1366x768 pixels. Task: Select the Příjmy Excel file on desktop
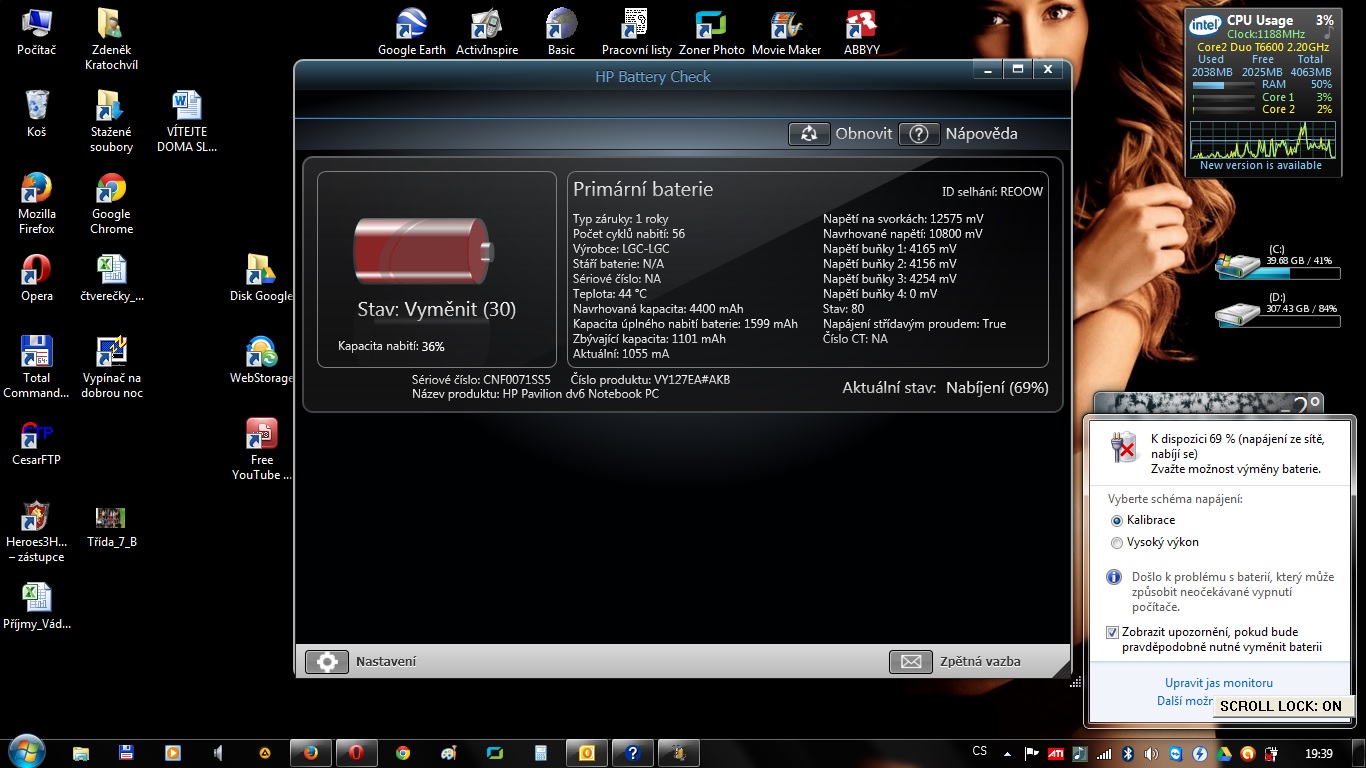click(36, 607)
